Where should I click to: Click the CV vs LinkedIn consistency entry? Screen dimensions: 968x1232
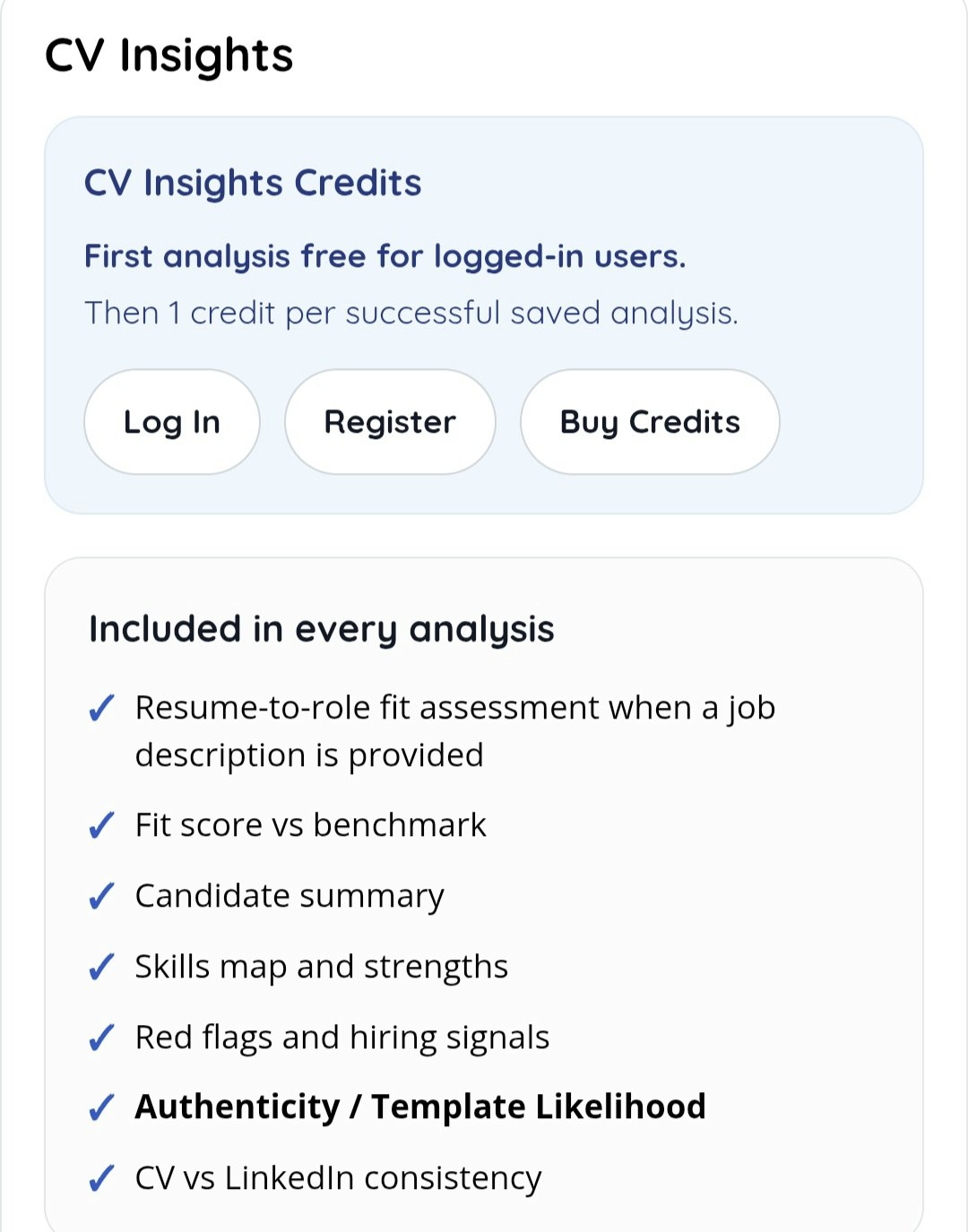[337, 1178]
